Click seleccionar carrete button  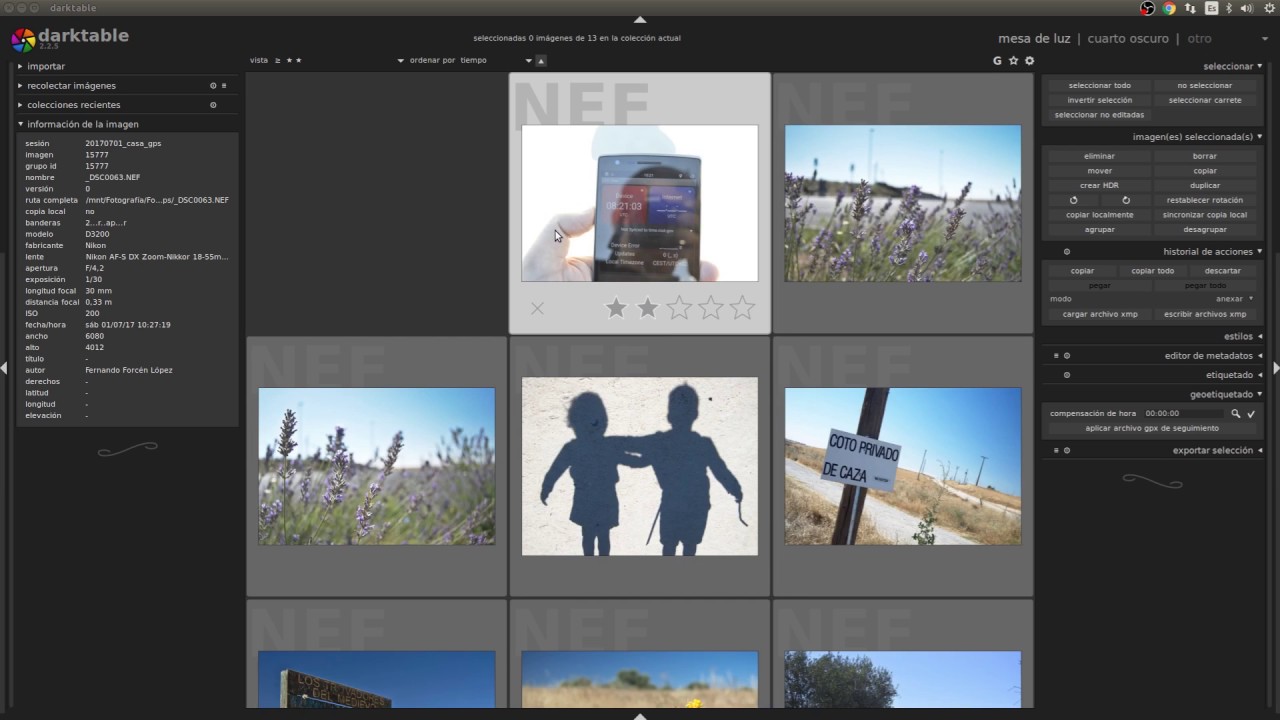click(x=1205, y=100)
